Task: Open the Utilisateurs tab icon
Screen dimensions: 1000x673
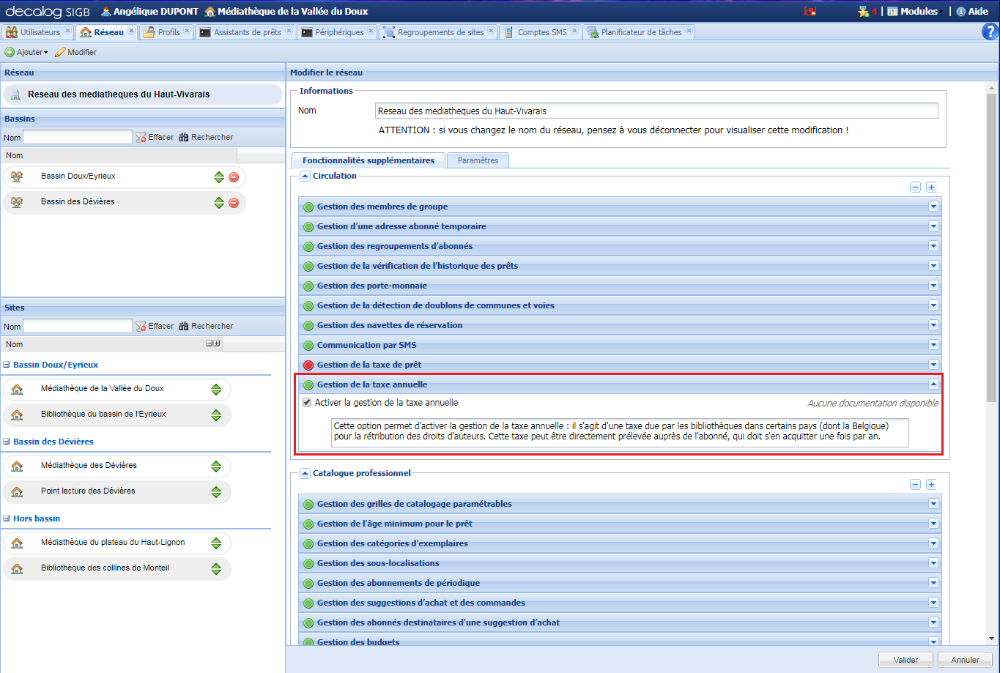Action: pos(10,31)
